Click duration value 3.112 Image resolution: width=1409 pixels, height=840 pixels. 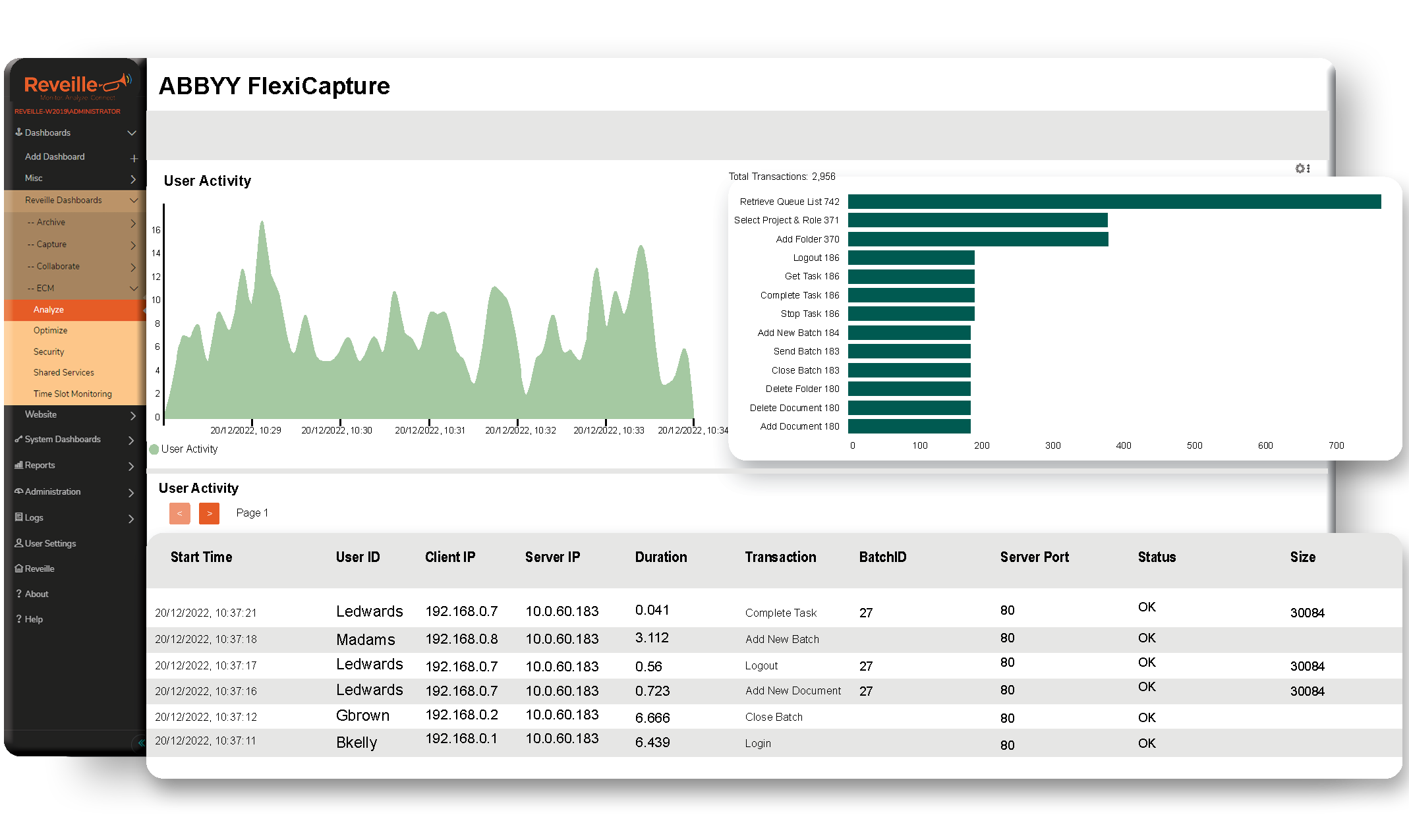pos(652,638)
